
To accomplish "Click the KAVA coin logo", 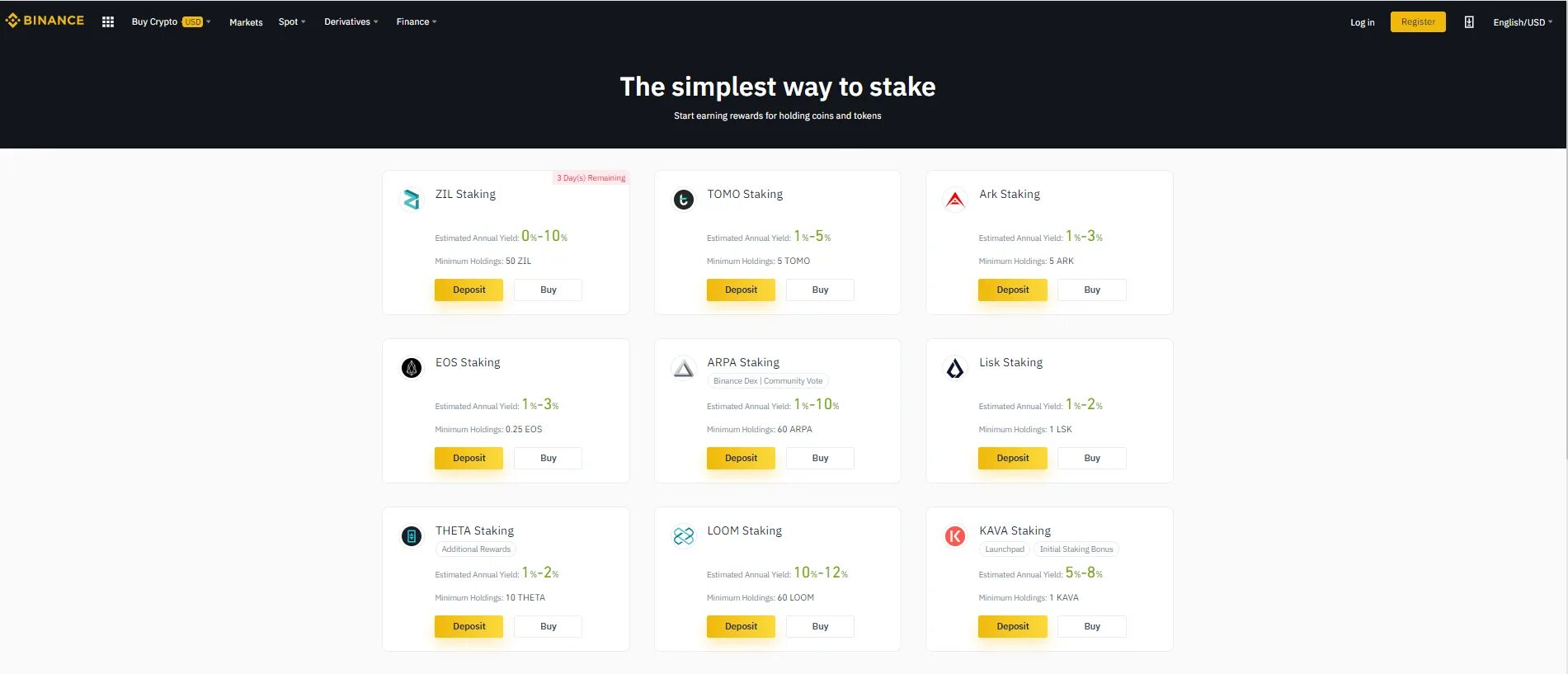I will tap(955, 536).
